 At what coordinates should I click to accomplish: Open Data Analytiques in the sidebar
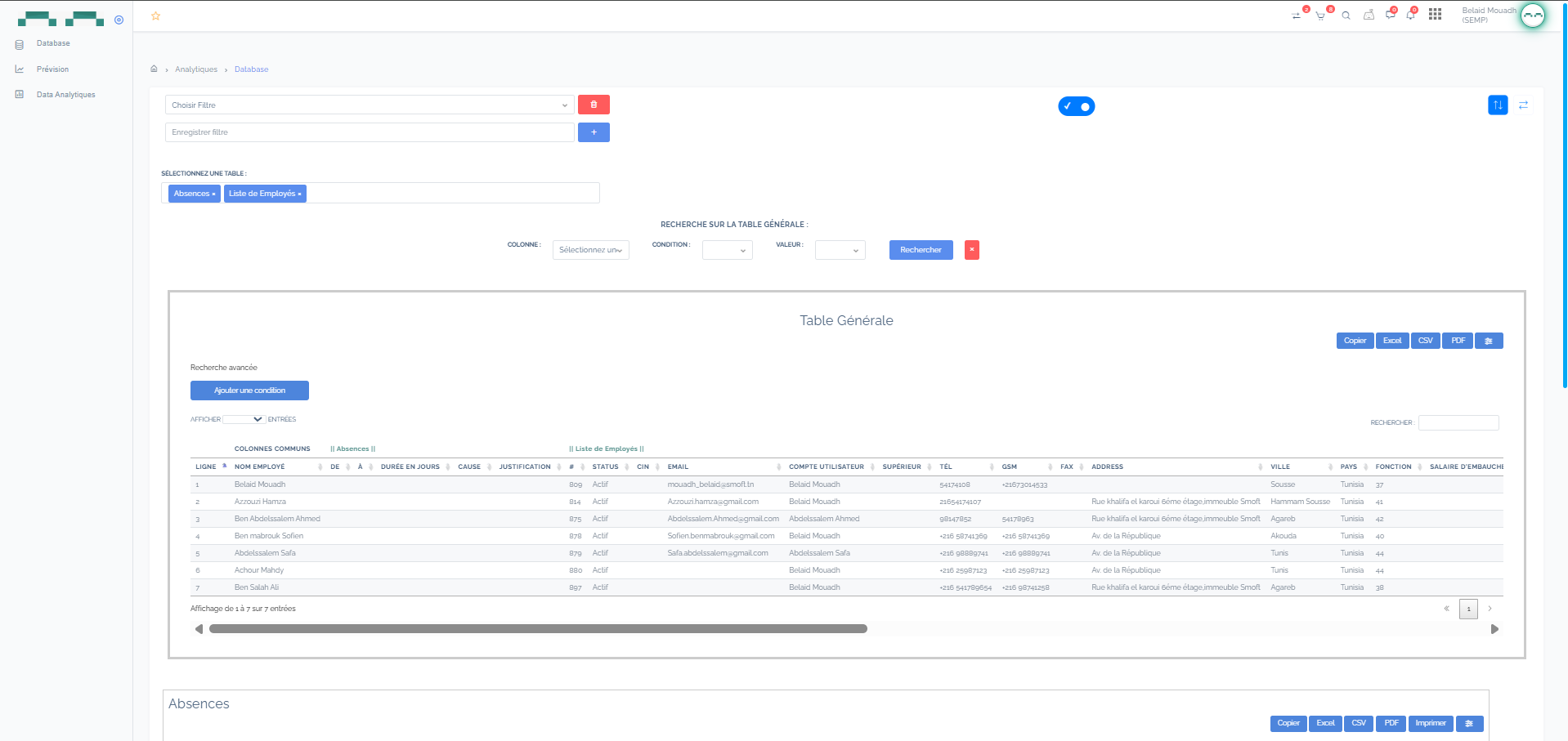point(65,95)
